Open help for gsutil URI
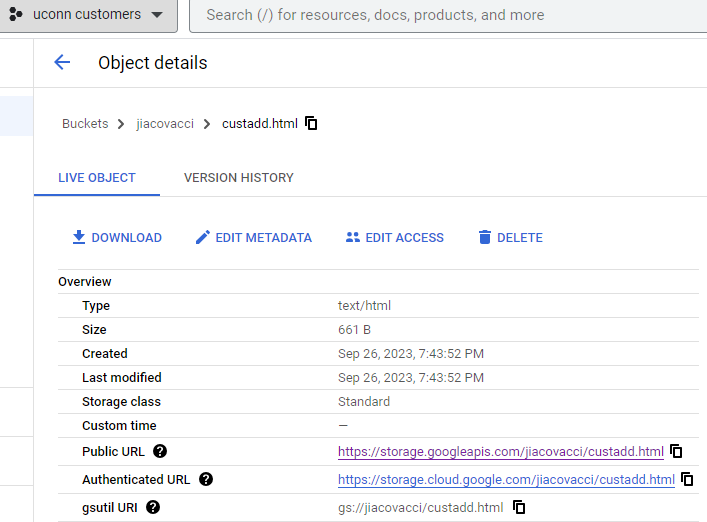The image size is (707, 522). coord(153,507)
